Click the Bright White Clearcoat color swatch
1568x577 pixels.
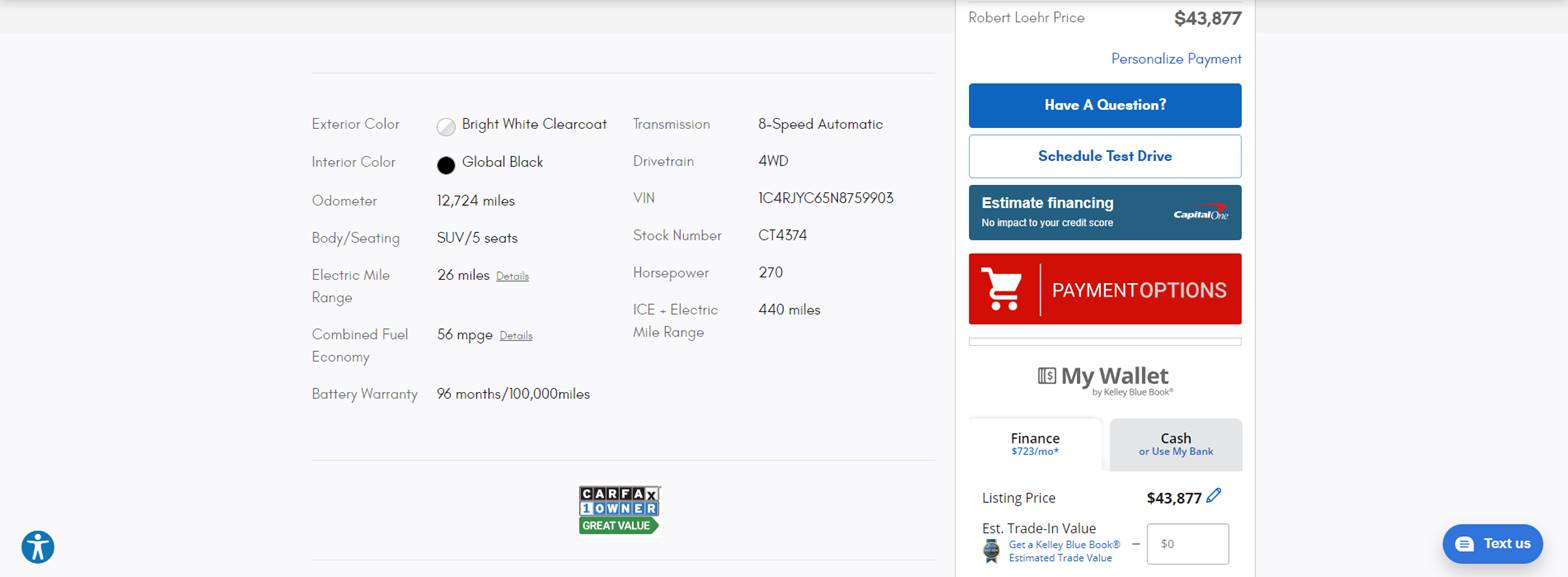pyautogui.click(x=446, y=126)
